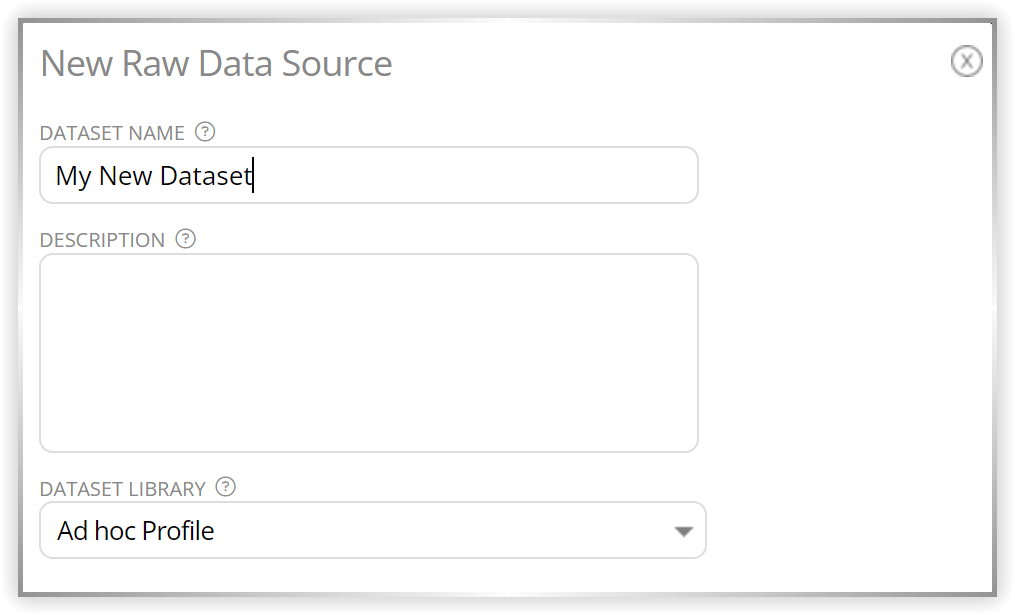Click the 'New Raw Data Source' title
Screen dimensions: 1015x615
(x=216, y=63)
